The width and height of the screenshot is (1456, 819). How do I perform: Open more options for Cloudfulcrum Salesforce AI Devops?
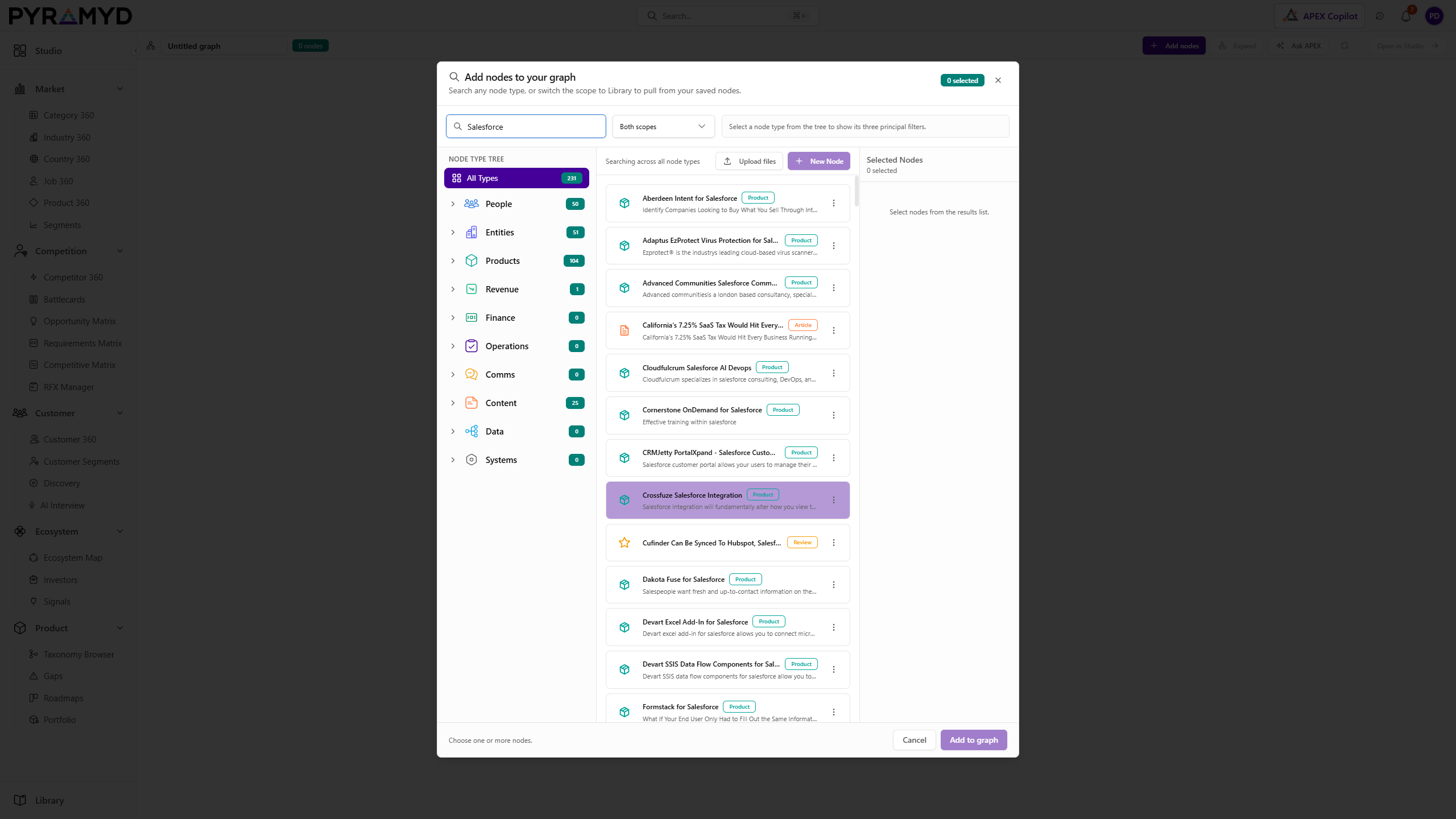[834, 373]
